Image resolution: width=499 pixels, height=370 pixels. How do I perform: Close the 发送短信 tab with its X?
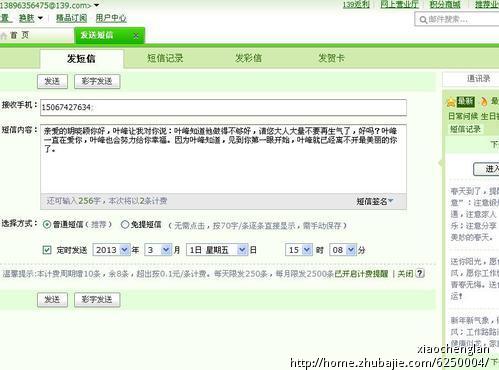click(136, 36)
